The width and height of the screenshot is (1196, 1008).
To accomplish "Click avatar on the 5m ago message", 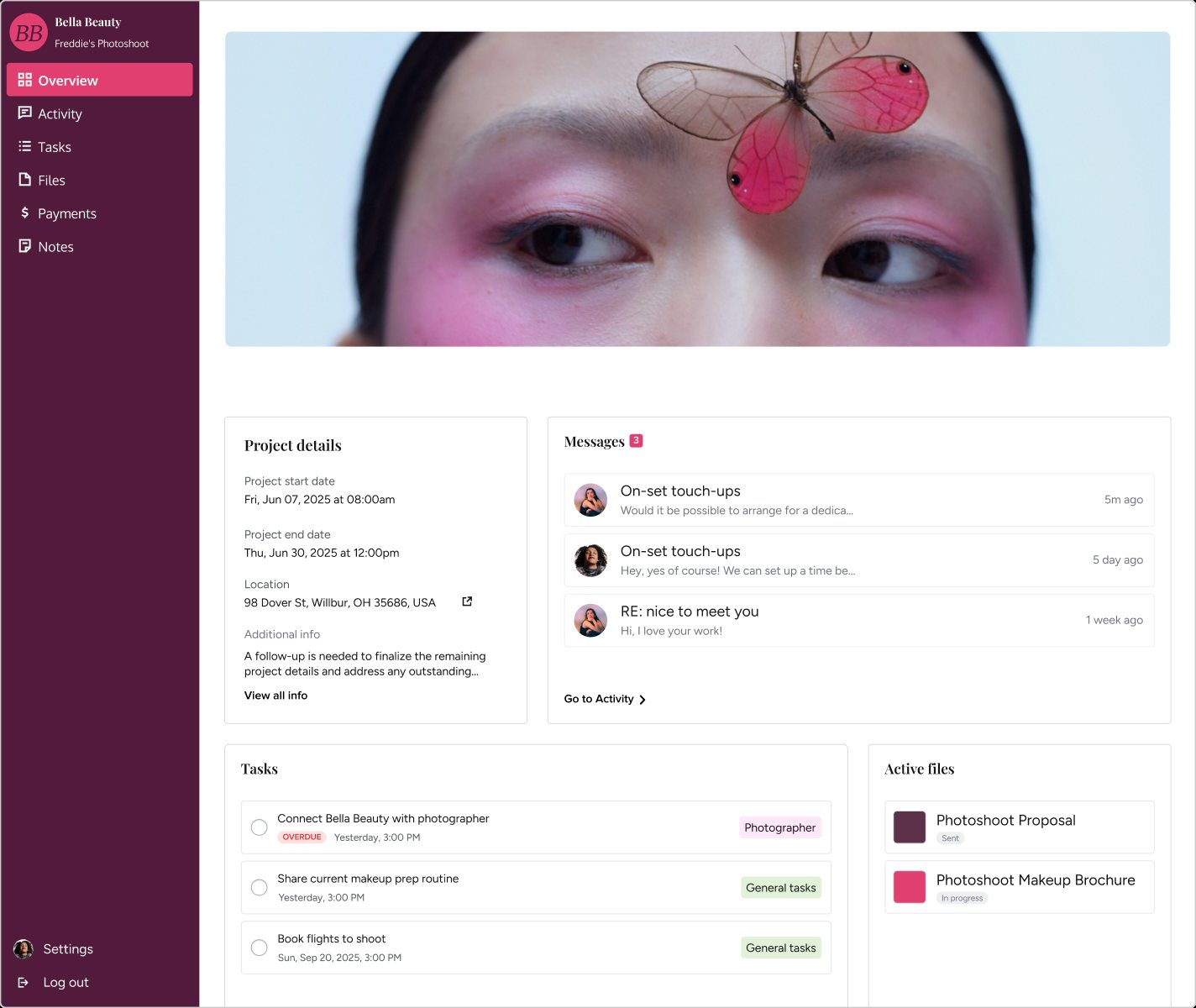I will pyautogui.click(x=590, y=500).
